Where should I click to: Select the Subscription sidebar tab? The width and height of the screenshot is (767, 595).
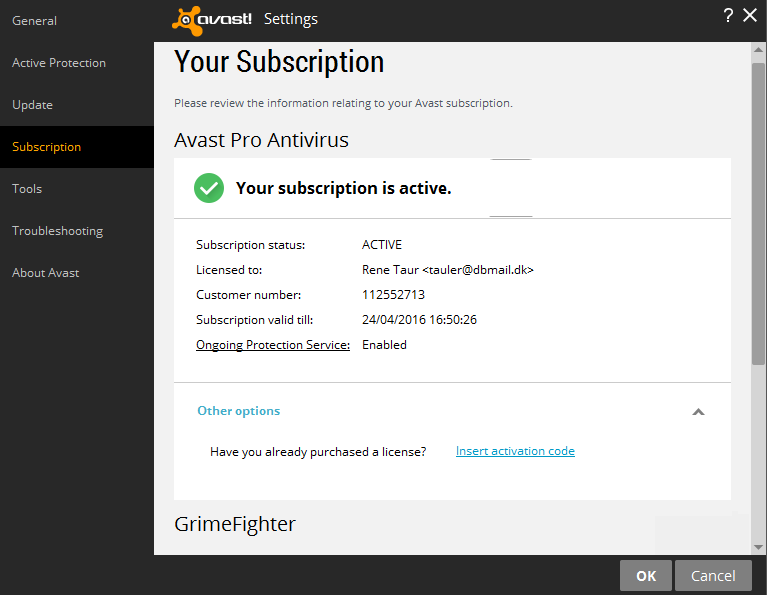[47, 147]
